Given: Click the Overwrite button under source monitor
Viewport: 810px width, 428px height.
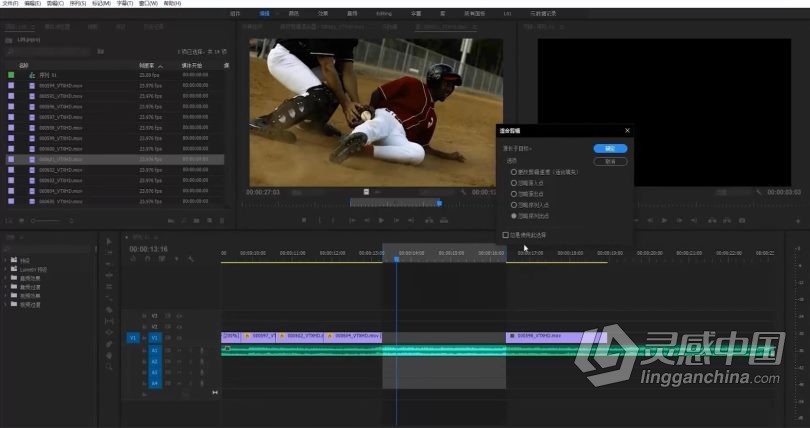Looking at the screenshot, I should 444,220.
